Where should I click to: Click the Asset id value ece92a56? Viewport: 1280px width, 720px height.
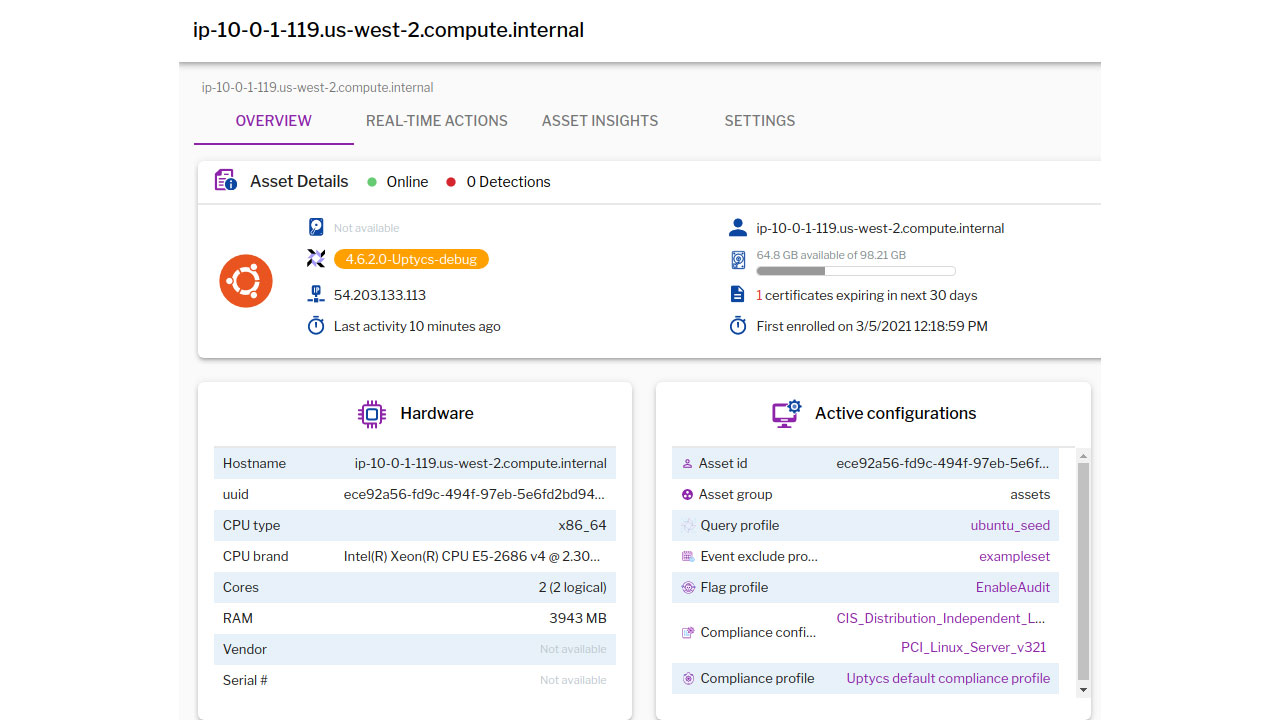point(943,464)
